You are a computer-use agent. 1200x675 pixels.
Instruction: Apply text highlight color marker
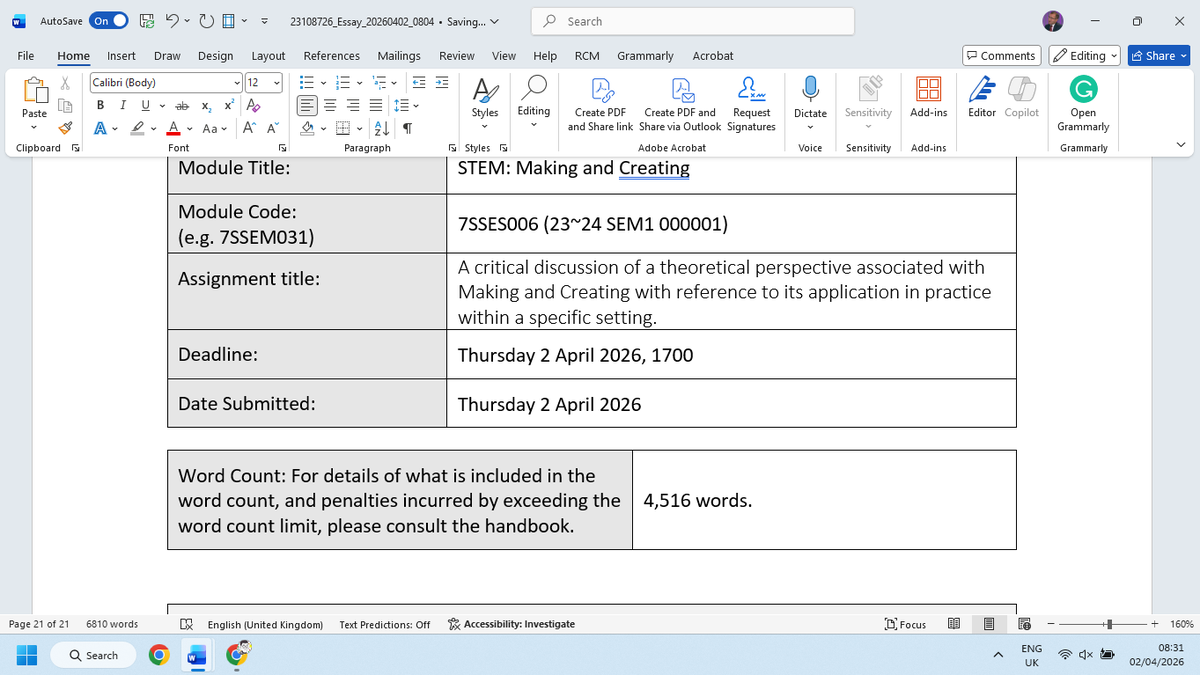coord(137,128)
